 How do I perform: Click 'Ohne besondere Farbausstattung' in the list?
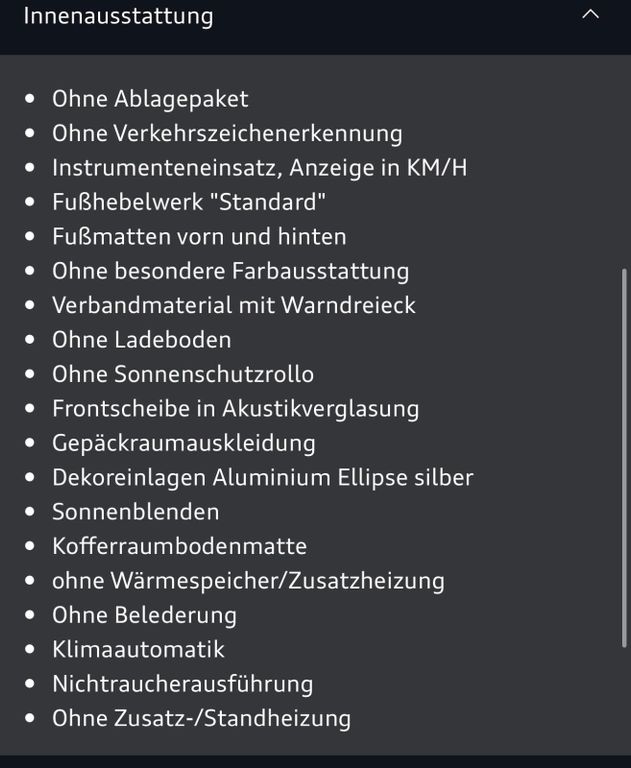pos(230,271)
